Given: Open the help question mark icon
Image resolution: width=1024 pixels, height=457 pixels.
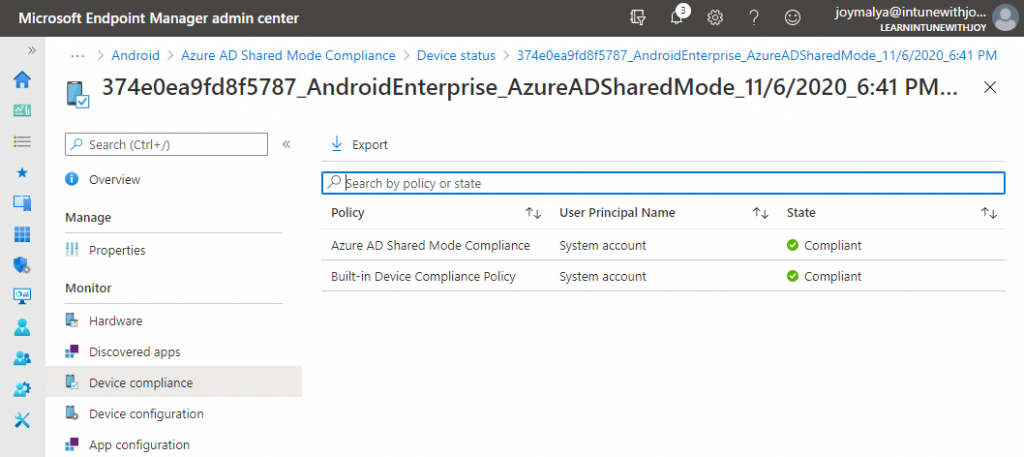Looking at the screenshot, I should [754, 18].
